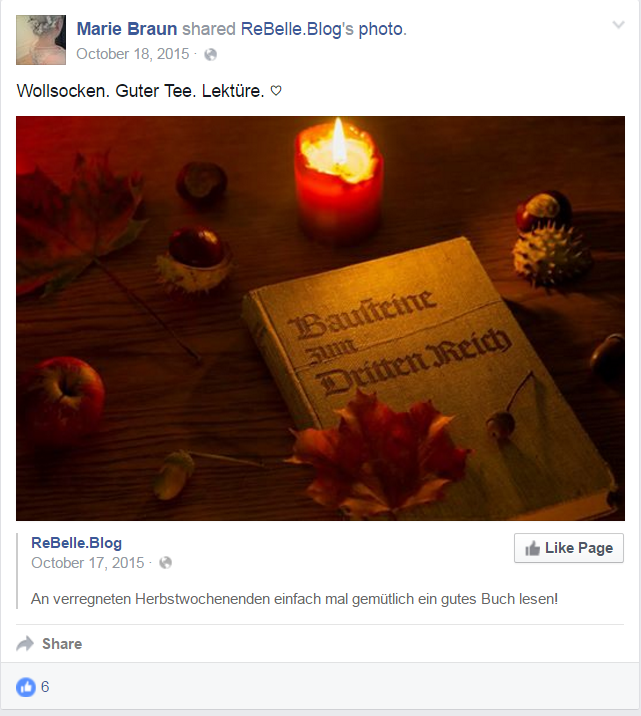Click the Marie Braun name link

[x=126, y=29]
